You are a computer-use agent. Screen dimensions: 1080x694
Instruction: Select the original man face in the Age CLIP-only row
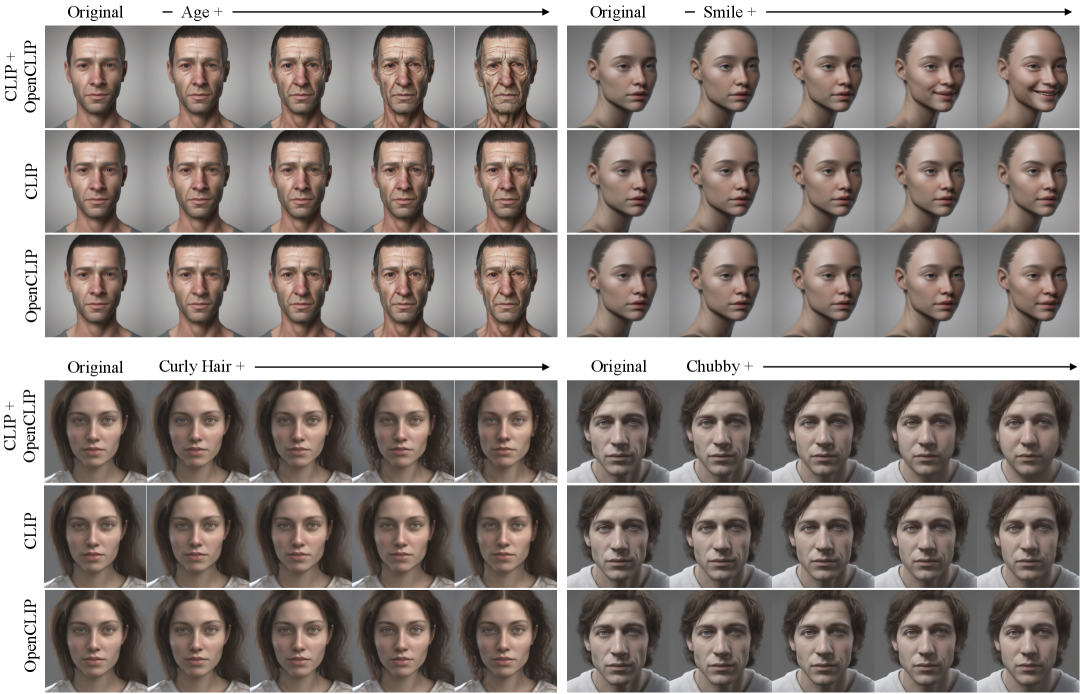96,181
